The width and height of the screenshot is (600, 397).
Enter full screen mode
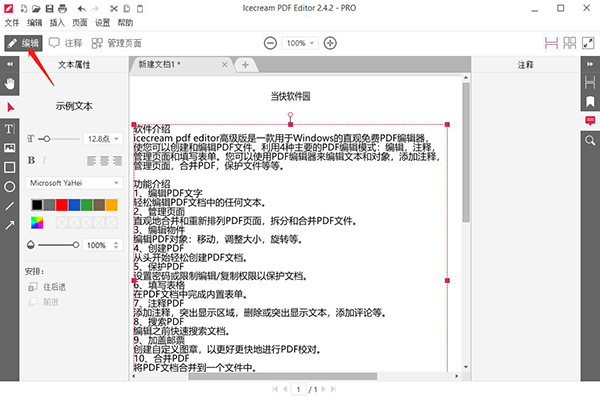pyautogui.click(x=588, y=43)
